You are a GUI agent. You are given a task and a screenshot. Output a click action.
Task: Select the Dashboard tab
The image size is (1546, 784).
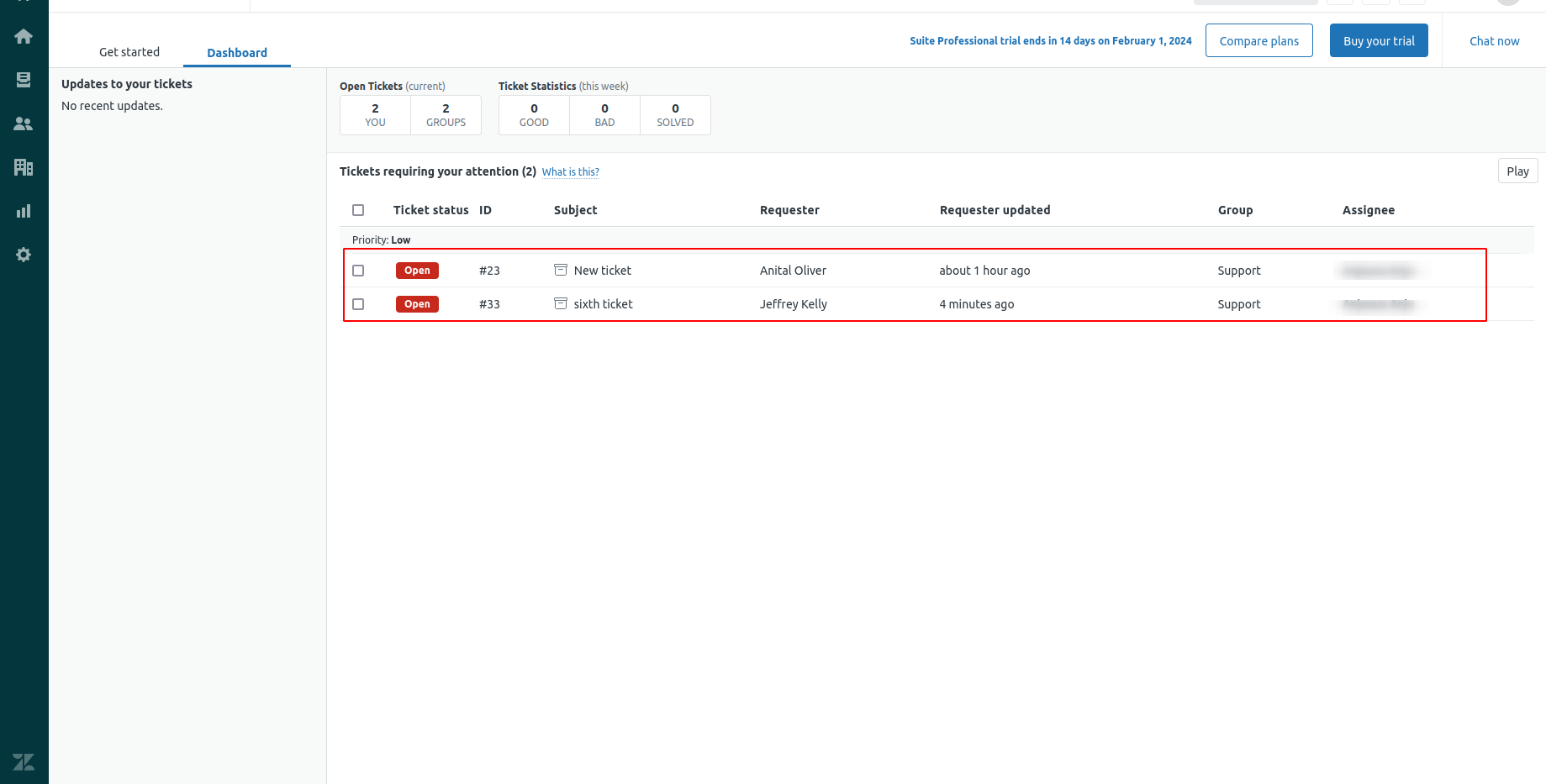(237, 52)
